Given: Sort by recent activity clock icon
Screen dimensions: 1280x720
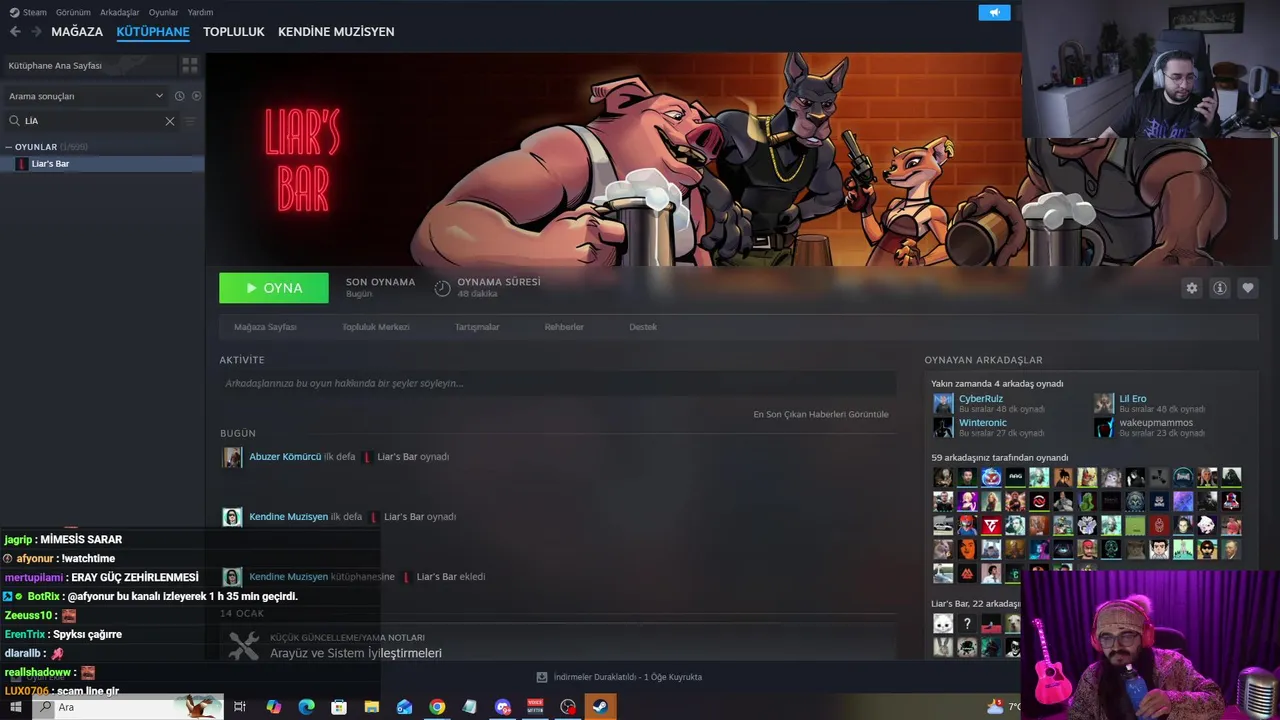Looking at the screenshot, I should point(179,96).
